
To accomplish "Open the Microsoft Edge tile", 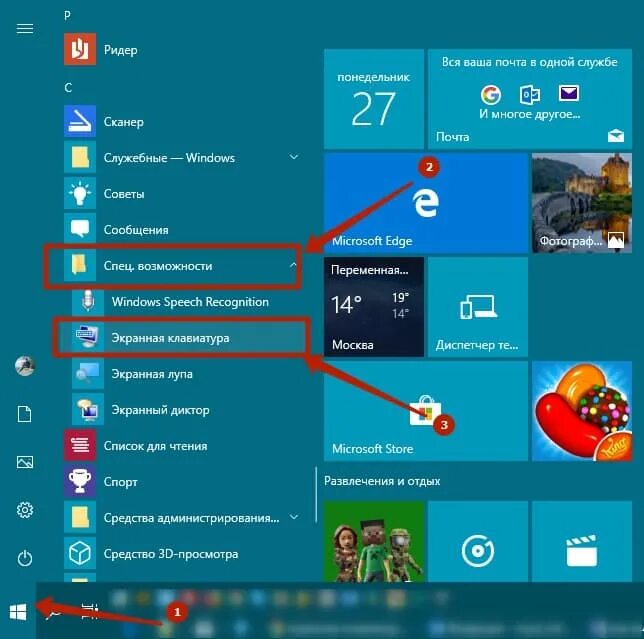I will [x=426, y=203].
